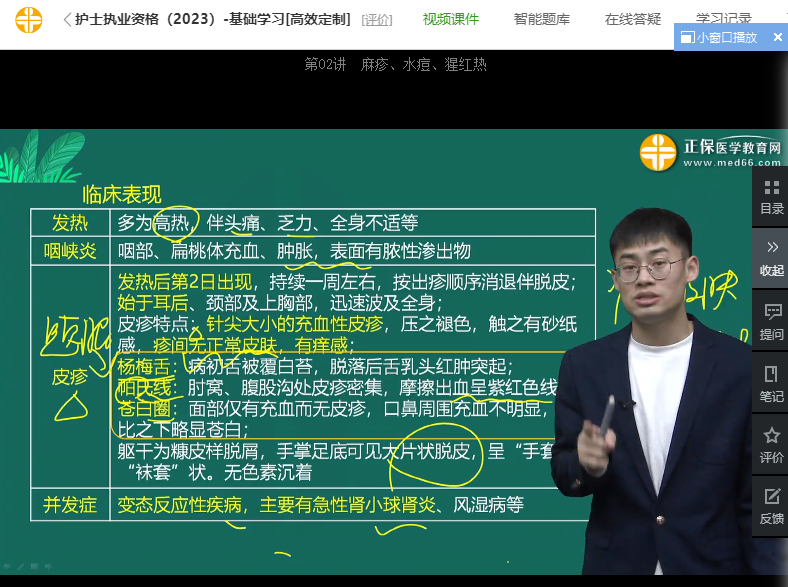Go back using the left chevron arrow

(66, 19)
